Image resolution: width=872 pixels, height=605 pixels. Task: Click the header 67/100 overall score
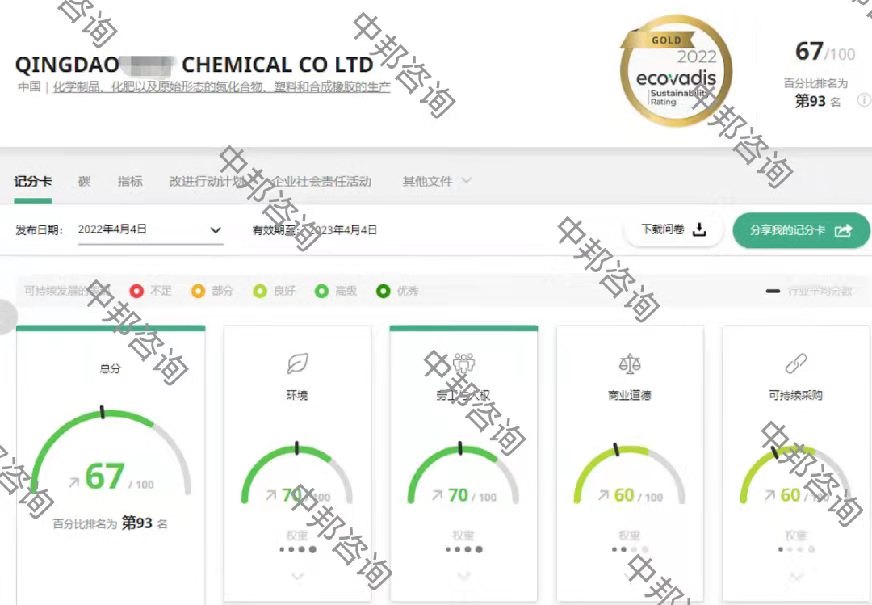tap(825, 52)
